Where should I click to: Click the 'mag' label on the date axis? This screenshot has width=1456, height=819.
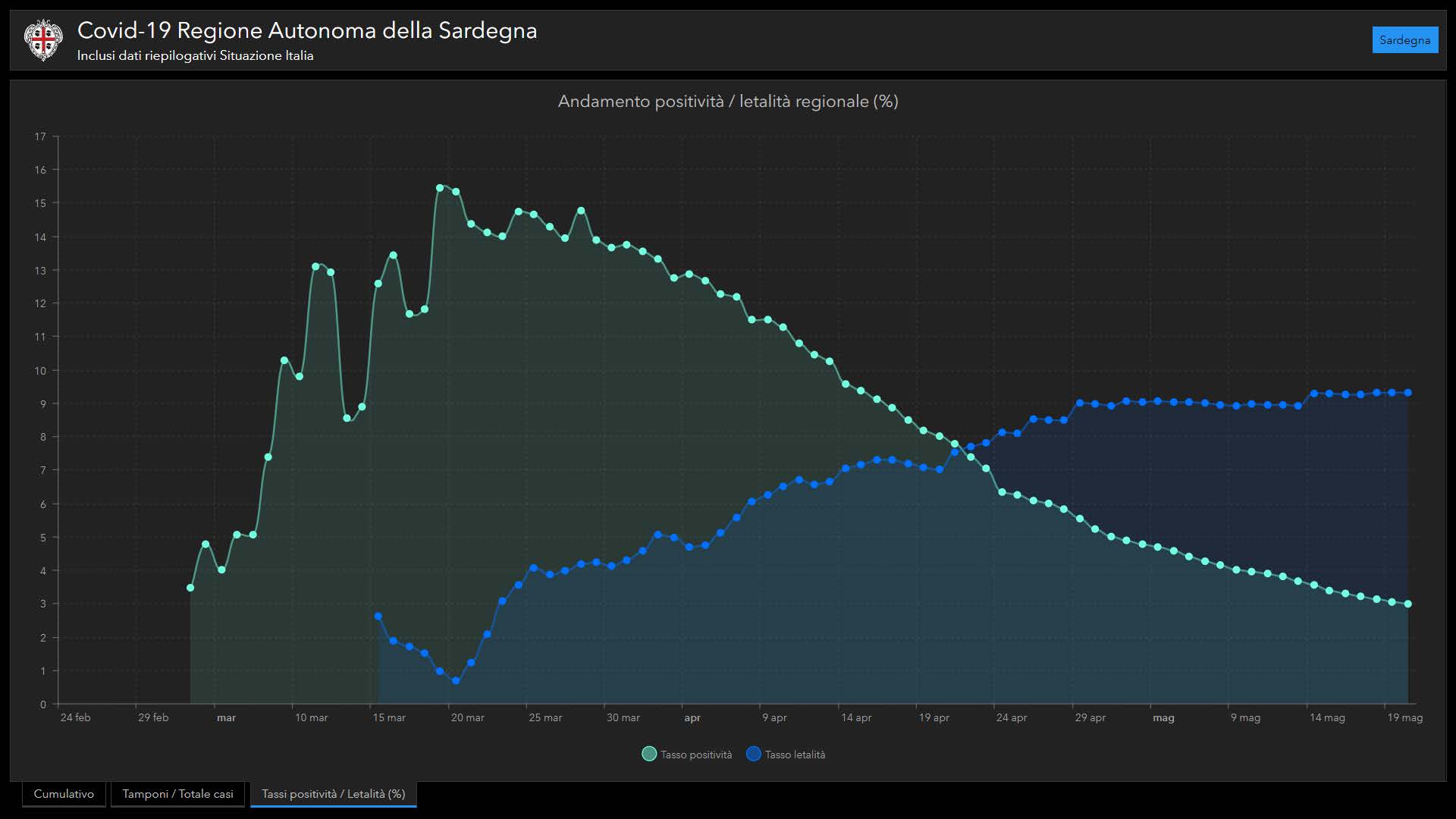pyautogui.click(x=1163, y=717)
